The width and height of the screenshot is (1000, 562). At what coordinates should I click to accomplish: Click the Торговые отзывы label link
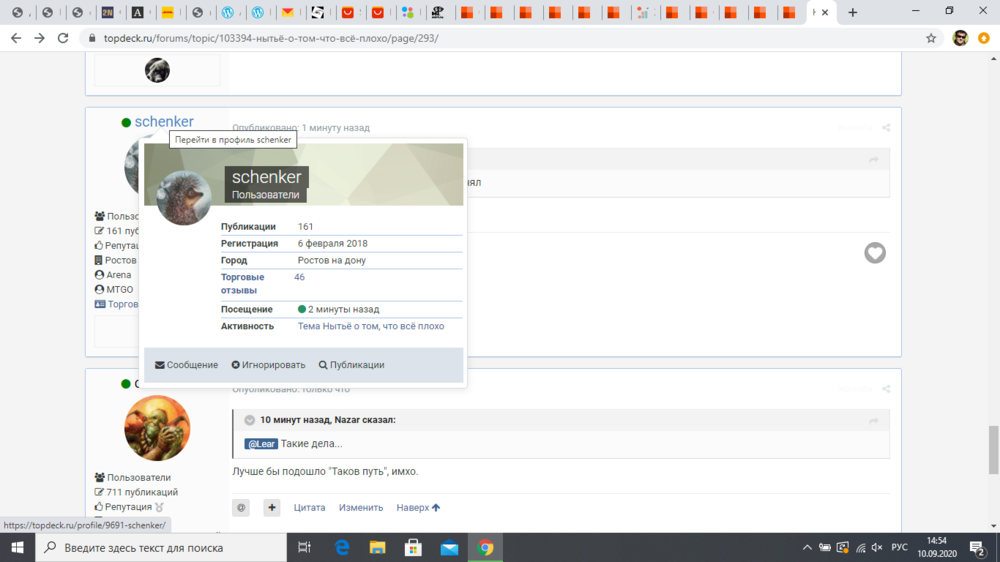(242, 283)
